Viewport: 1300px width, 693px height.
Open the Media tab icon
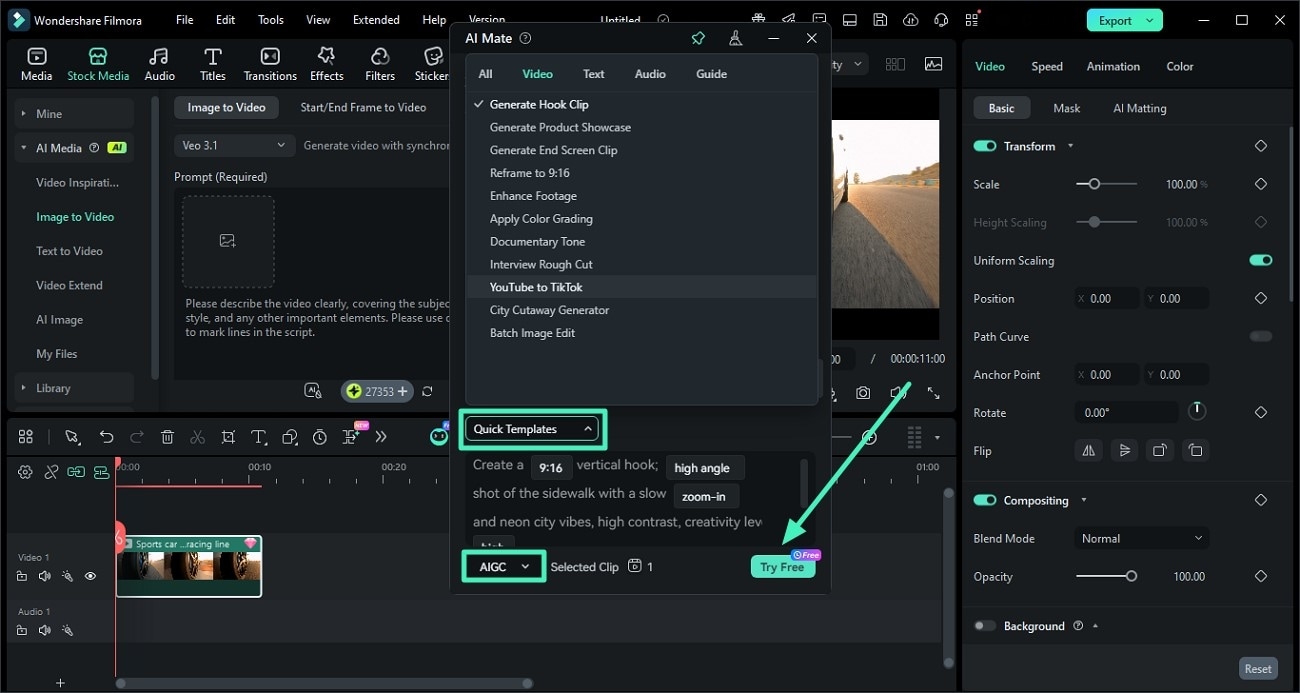coord(37,57)
